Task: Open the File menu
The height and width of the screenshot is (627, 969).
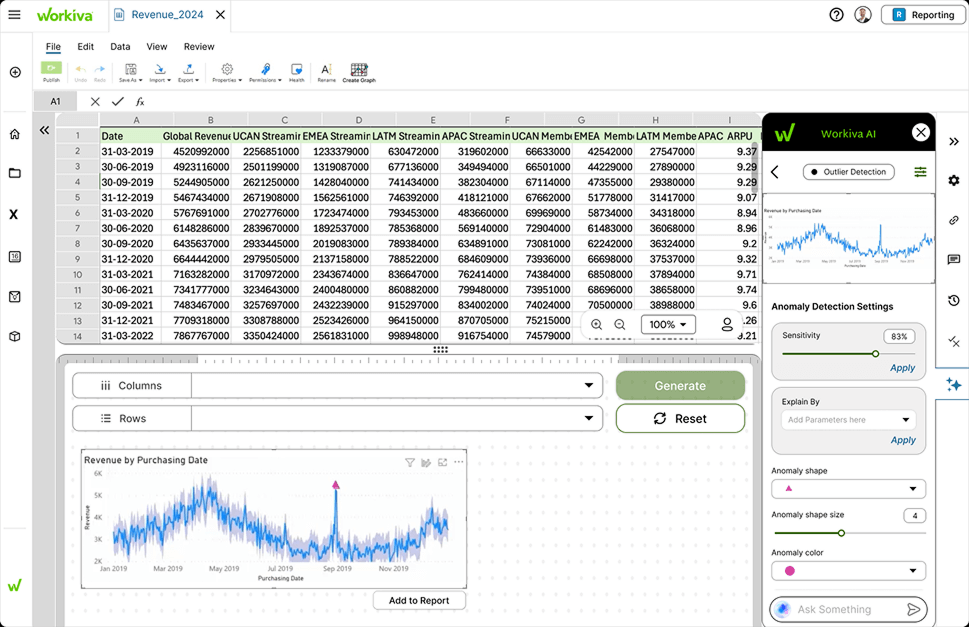Action: click(53, 46)
